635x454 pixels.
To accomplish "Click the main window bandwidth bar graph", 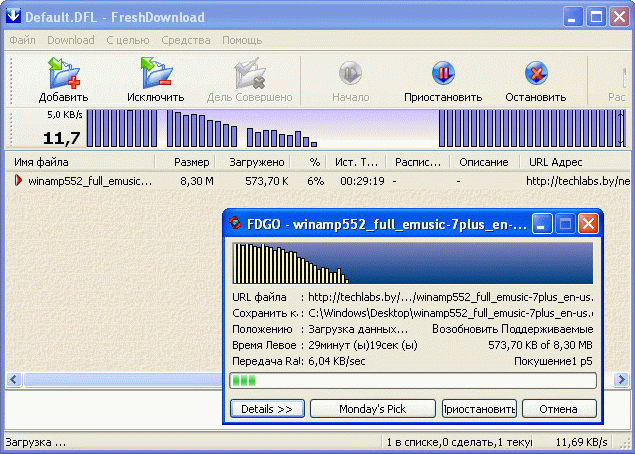I will tap(356, 128).
